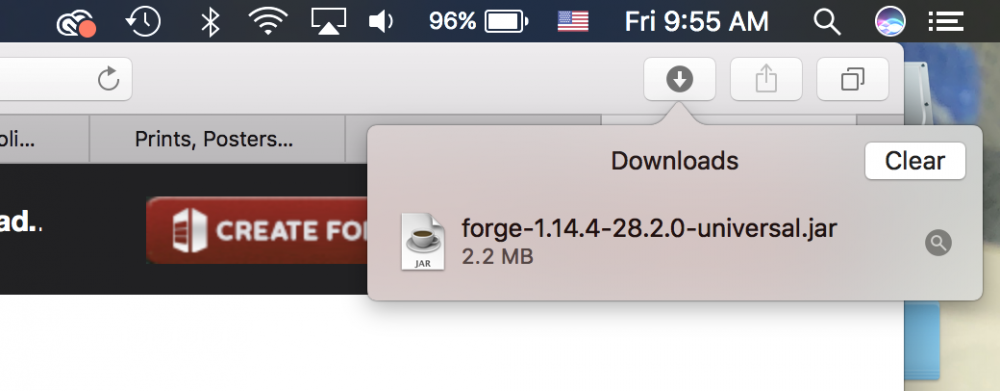The height and width of the screenshot is (391, 1000).
Task: Reload the page with refresh arrow
Action: tap(109, 79)
